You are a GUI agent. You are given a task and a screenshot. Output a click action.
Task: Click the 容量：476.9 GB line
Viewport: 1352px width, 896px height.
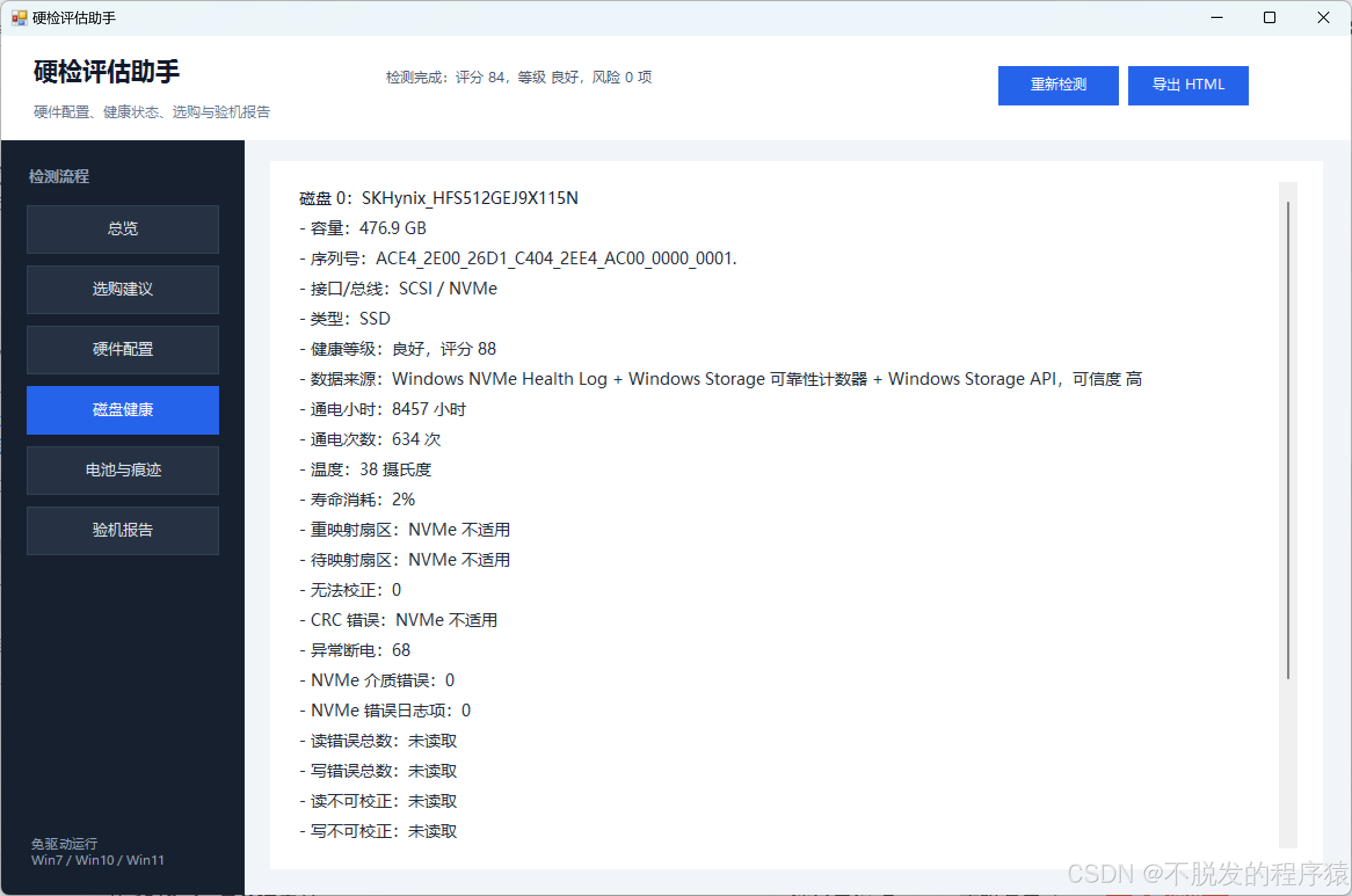click(363, 228)
